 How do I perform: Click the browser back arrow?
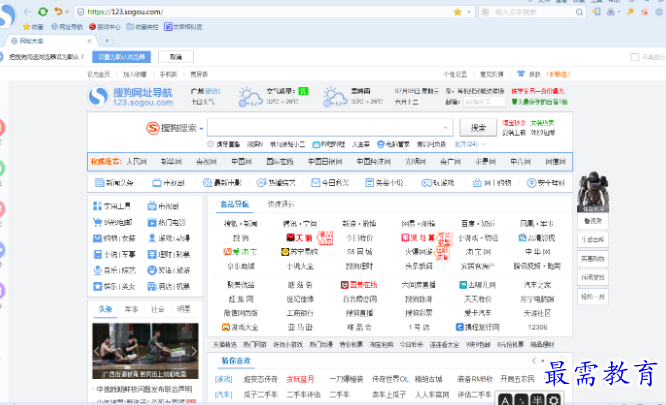pos(28,12)
